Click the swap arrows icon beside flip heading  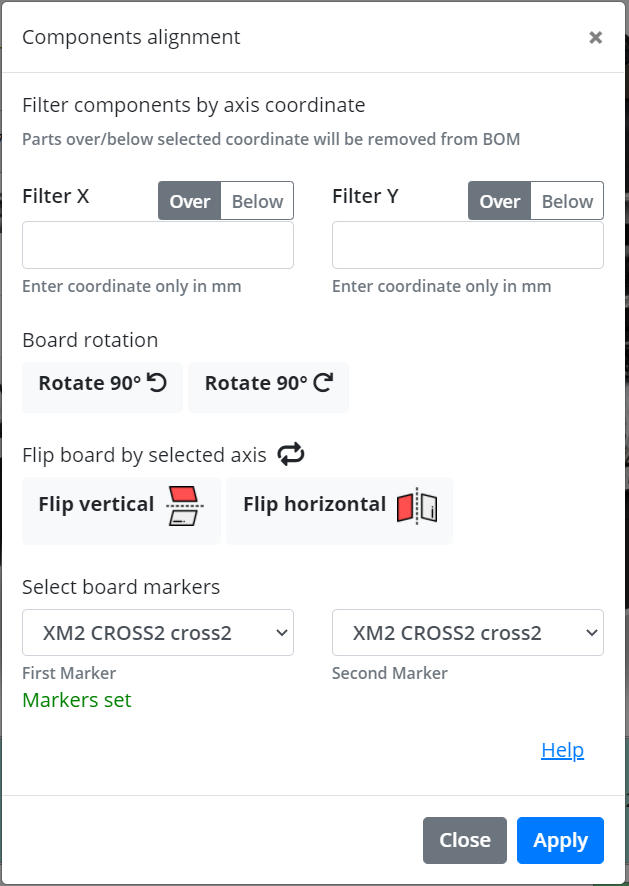pos(290,455)
